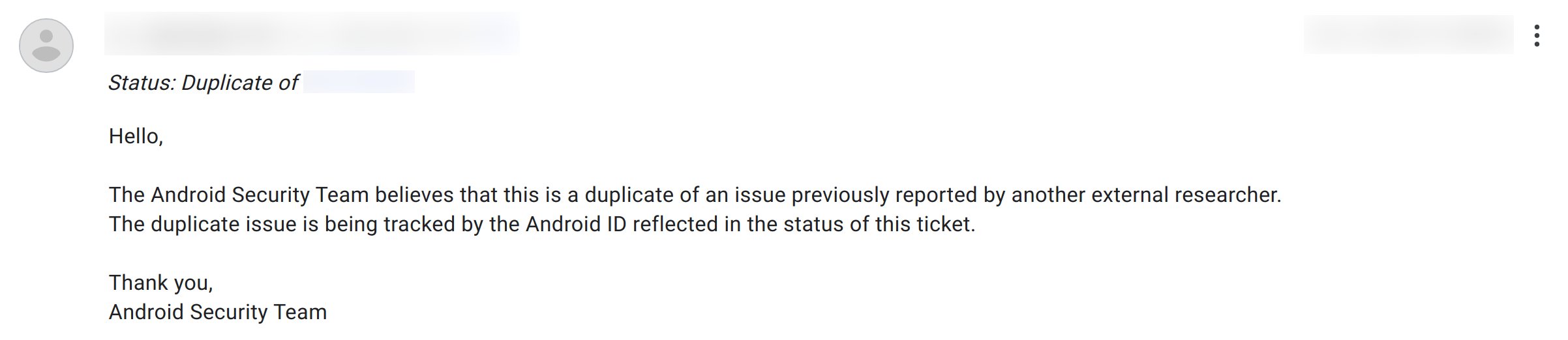
Task: Open the three-dot more options menu
Action: point(1537,36)
